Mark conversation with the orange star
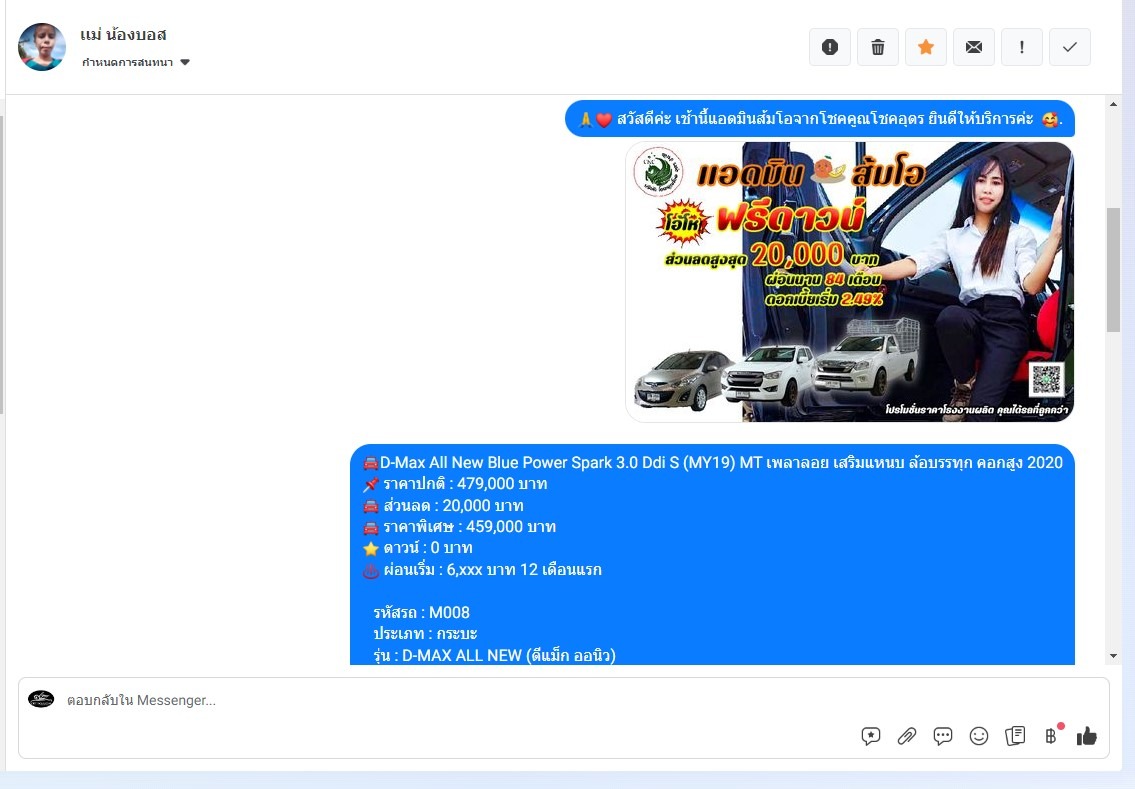 (x=926, y=47)
